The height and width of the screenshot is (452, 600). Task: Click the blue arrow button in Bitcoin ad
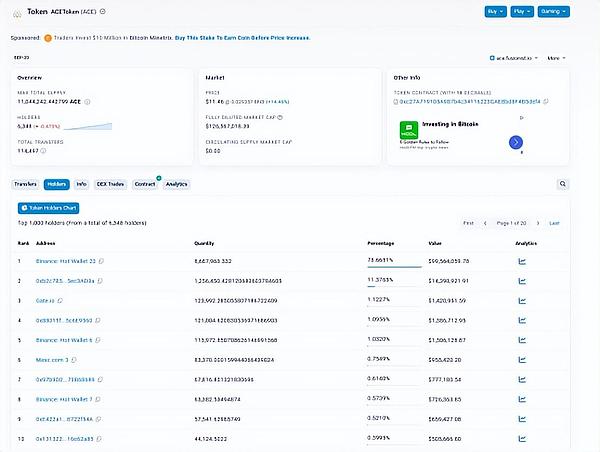point(516,142)
